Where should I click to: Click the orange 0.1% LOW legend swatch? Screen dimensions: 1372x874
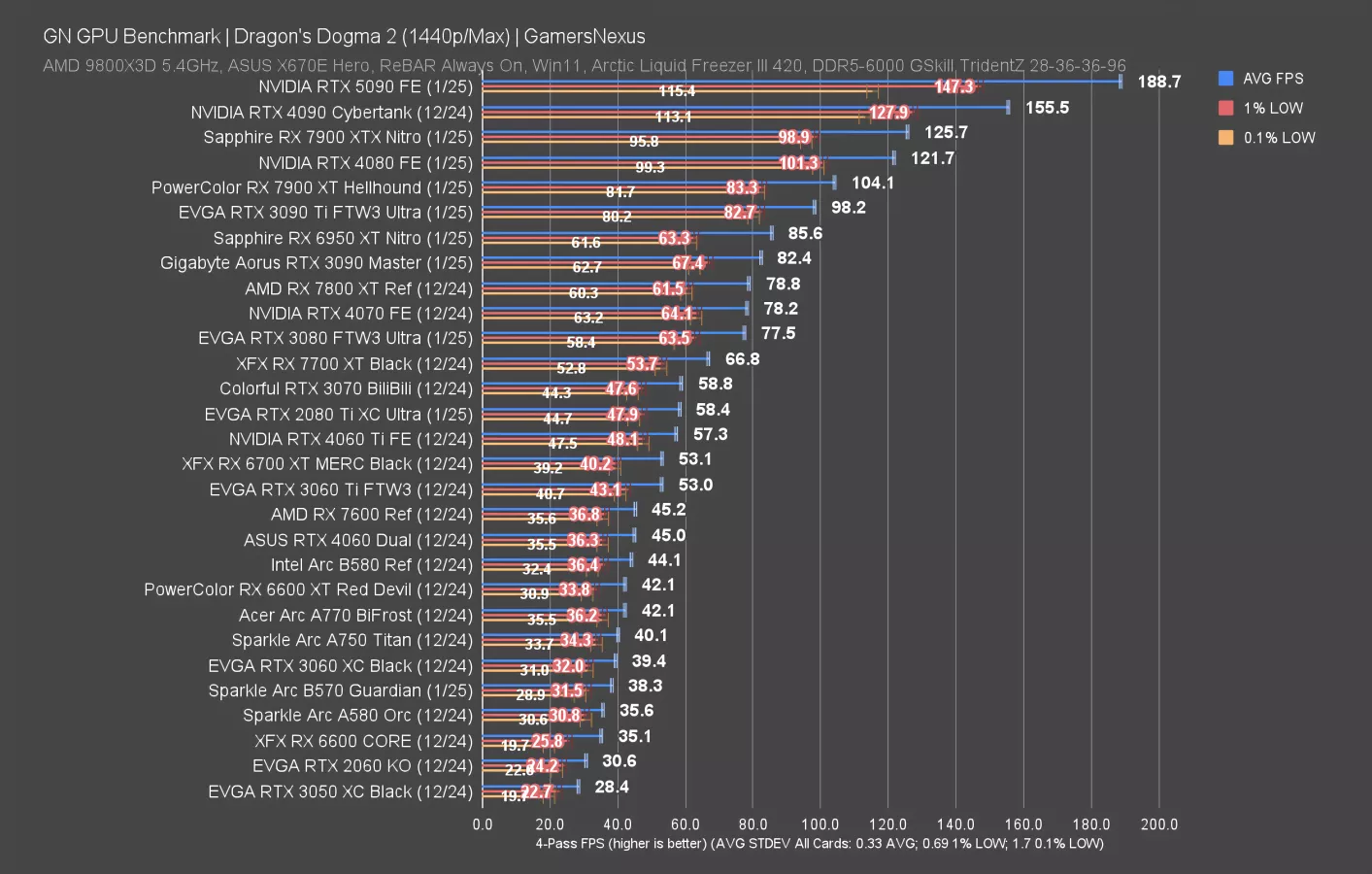(1225, 138)
